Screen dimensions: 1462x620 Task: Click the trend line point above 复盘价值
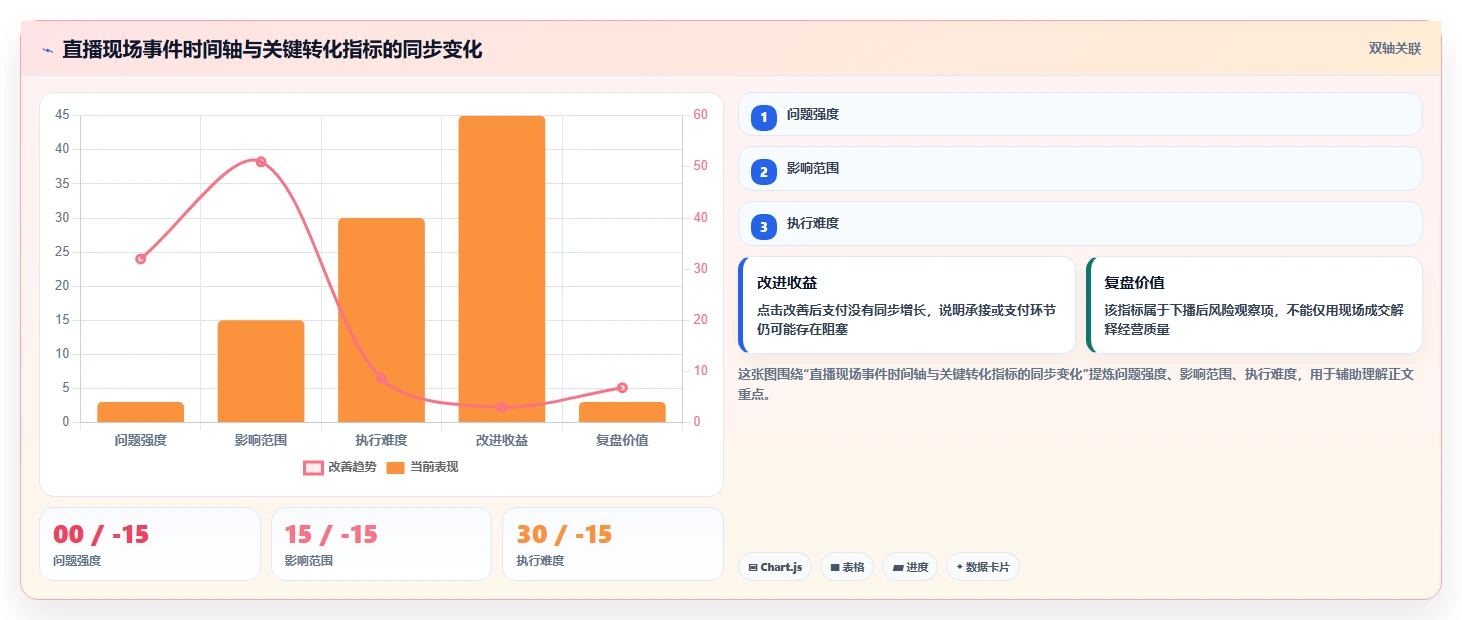coord(622,387)
